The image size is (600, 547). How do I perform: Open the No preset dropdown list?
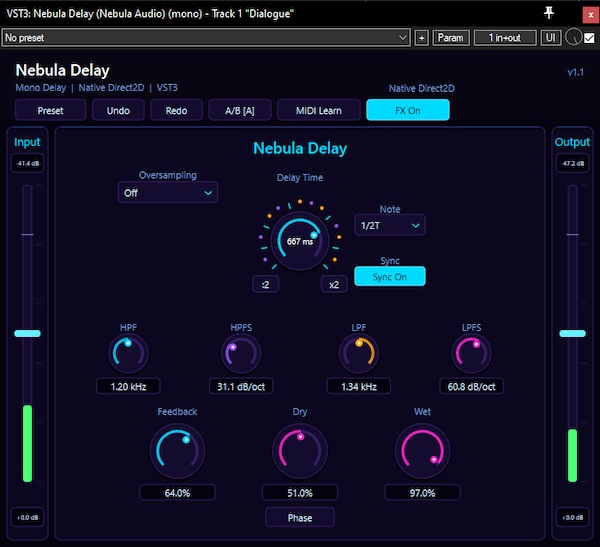tap(206, 38)
